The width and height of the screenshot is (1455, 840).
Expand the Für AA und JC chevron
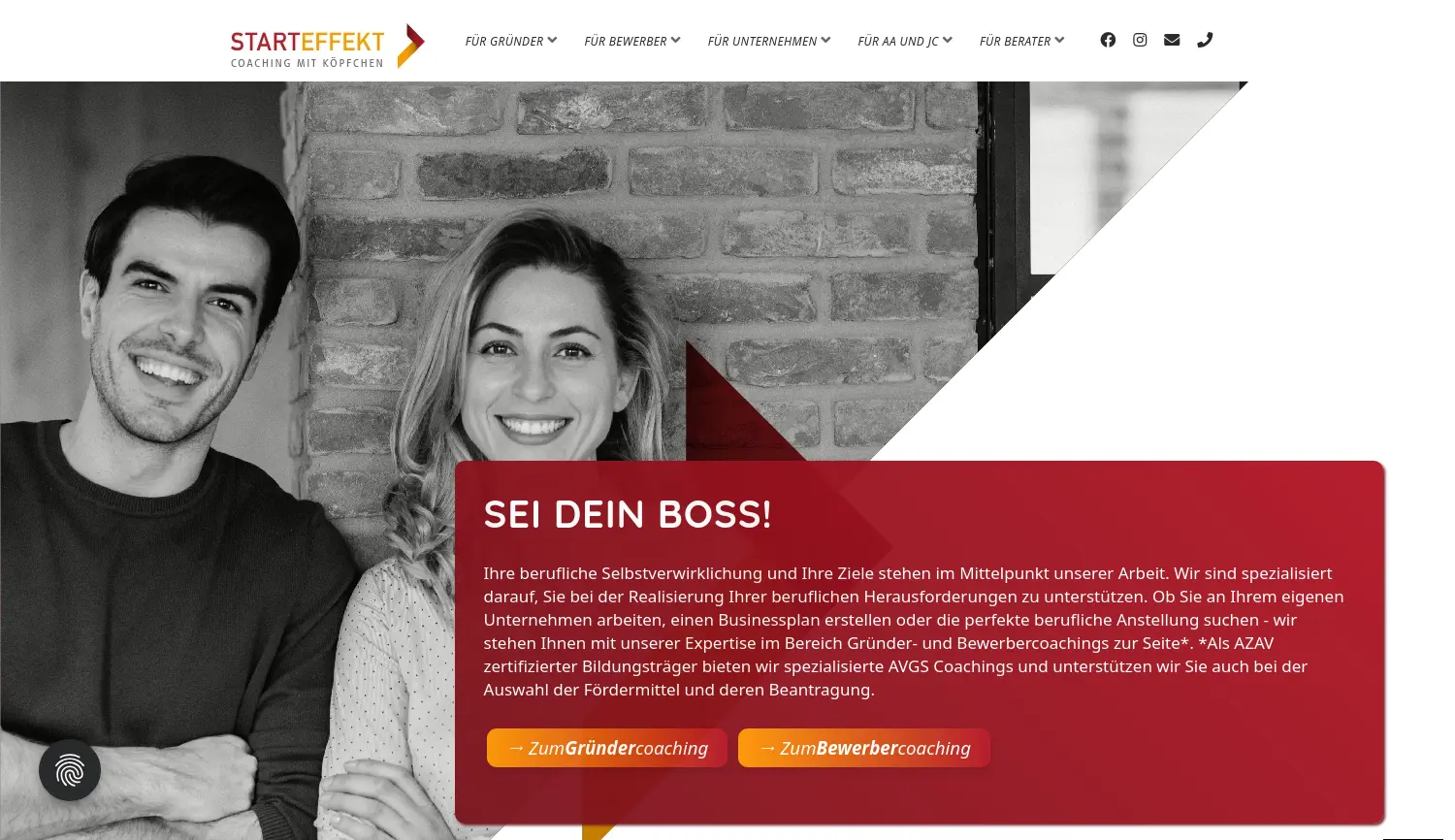pos(948,40)
